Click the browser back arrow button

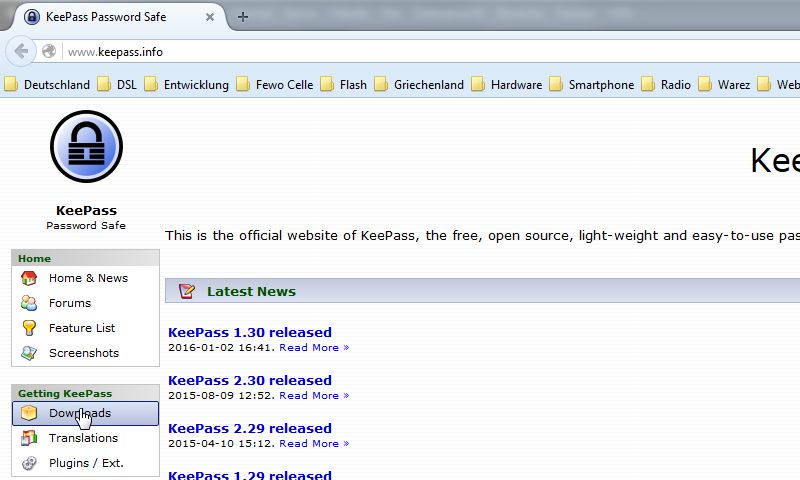click(x=21, y=52)
